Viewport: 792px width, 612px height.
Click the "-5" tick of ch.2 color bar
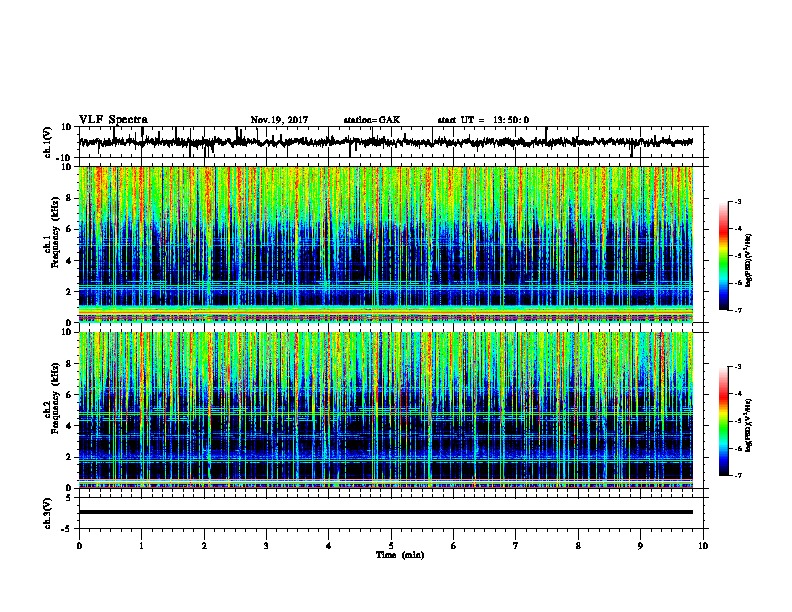point(738,421)
